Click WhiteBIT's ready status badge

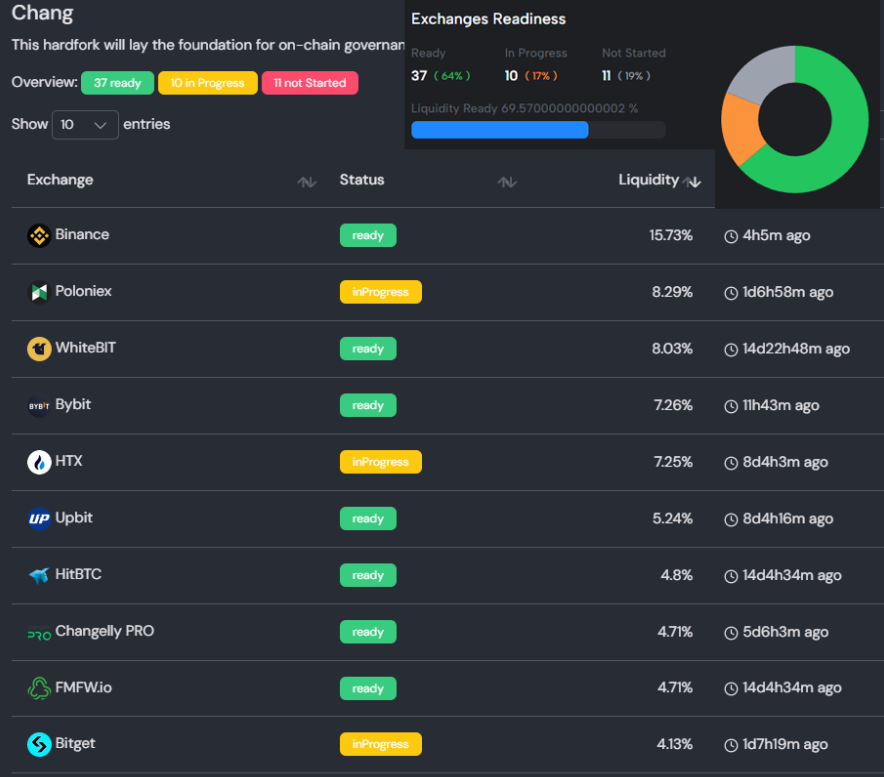368,348
